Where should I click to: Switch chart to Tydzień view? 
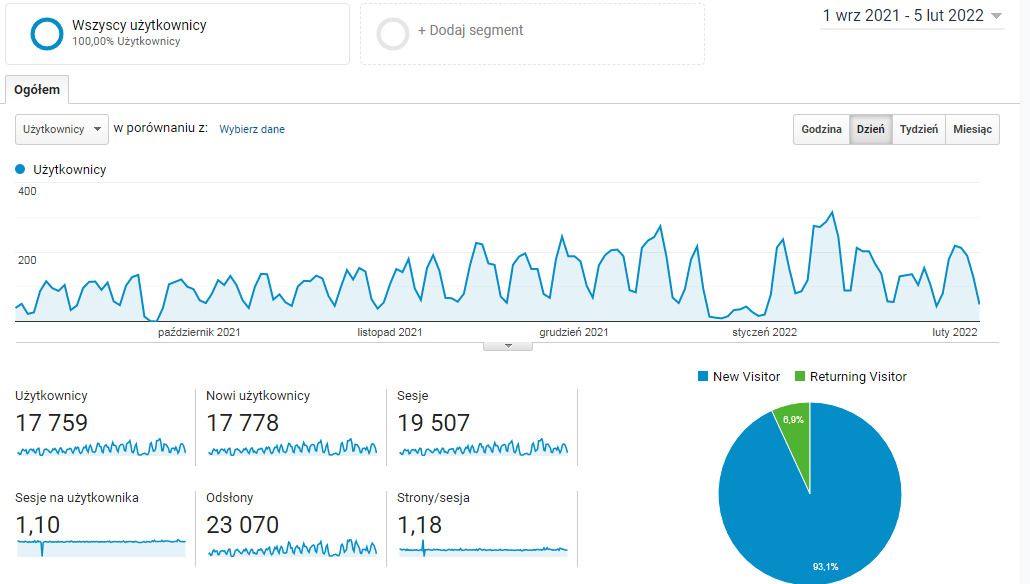(918, 130)
